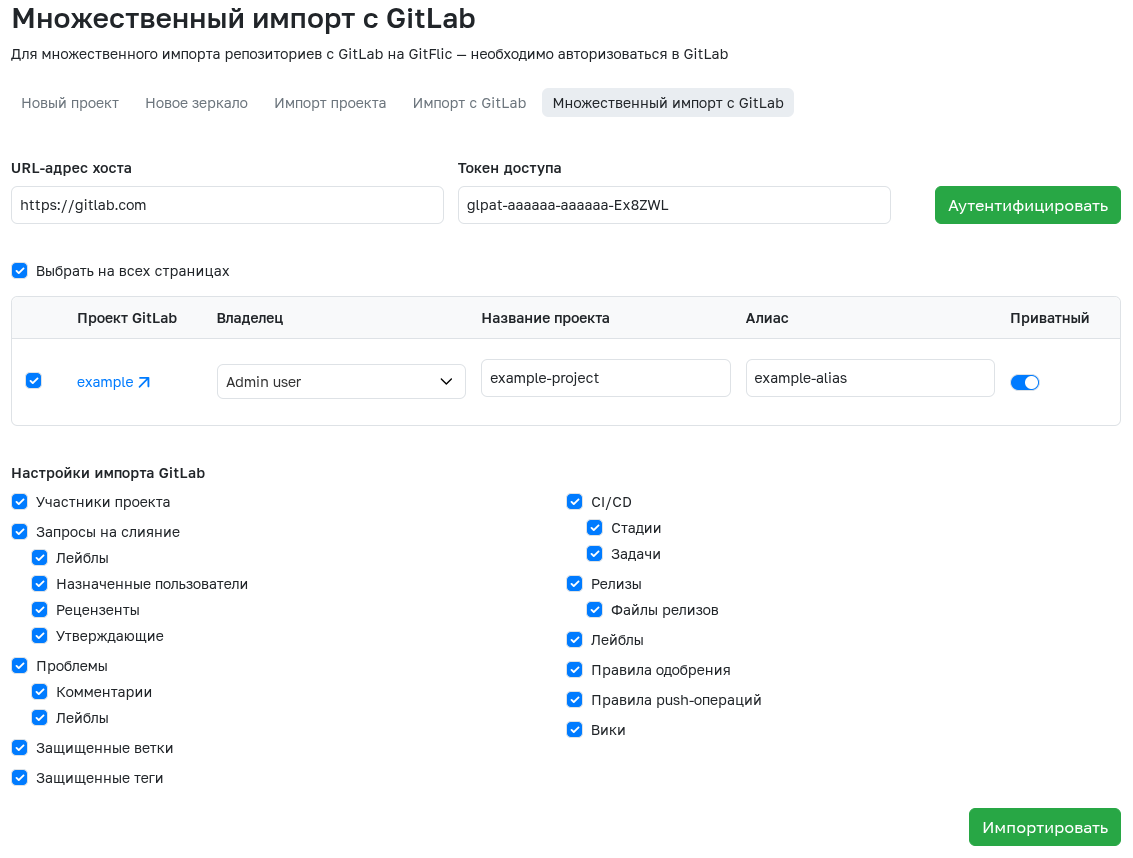1133x858 pixels.
Task: Switch to Импорт проекта tab
Action: 330,103
